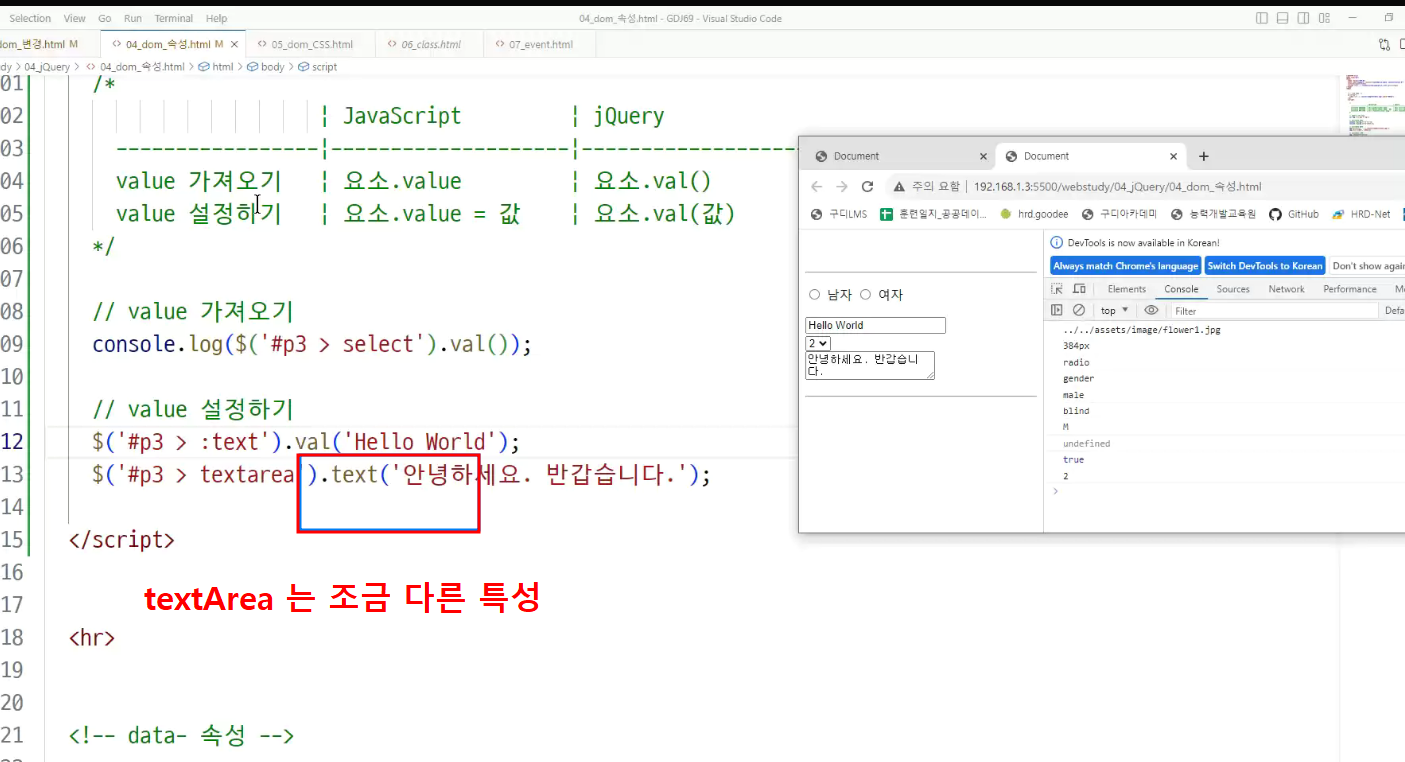Viewport: 1405px width, 762px height.
Task: Click Switch DevTools to Korean button
Action: 1265,266
